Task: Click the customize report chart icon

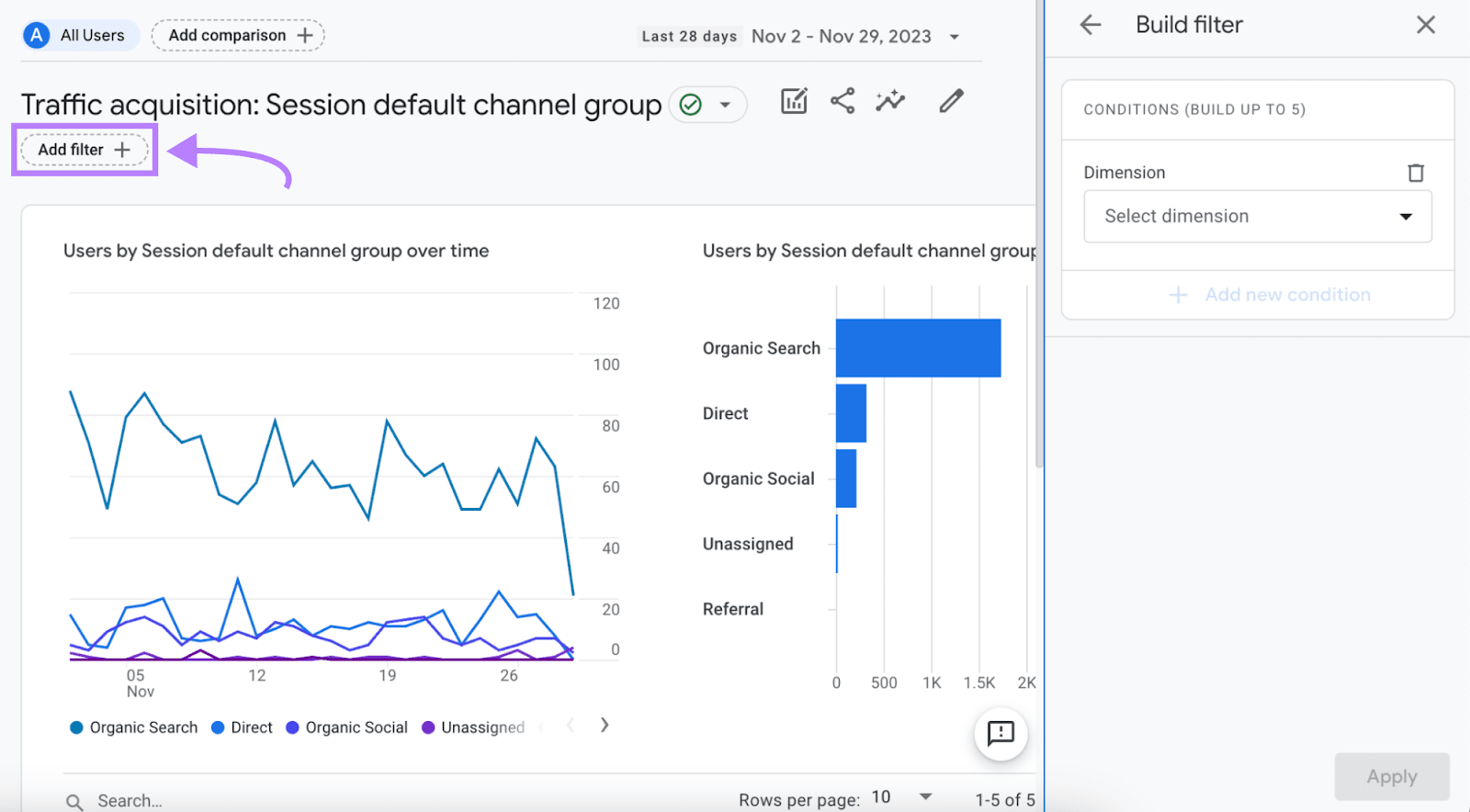Action: [x=794, y=101]
